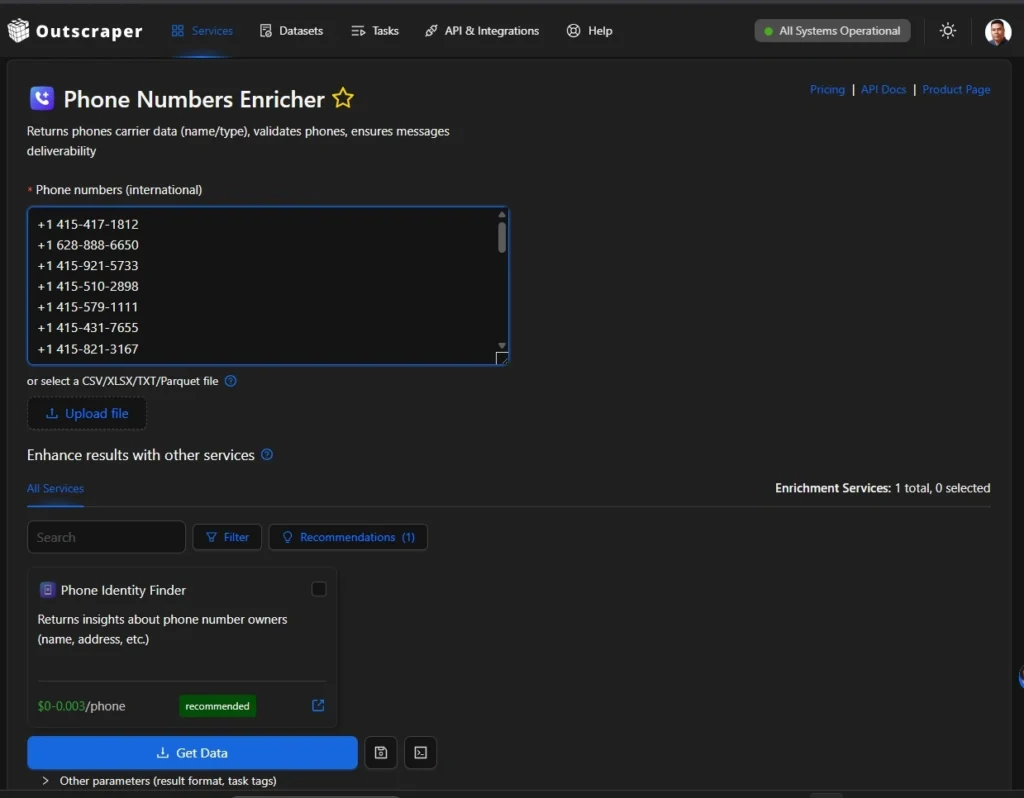Click the Phone Identity Finder title

pyautogui.click(x=123, y=590)
